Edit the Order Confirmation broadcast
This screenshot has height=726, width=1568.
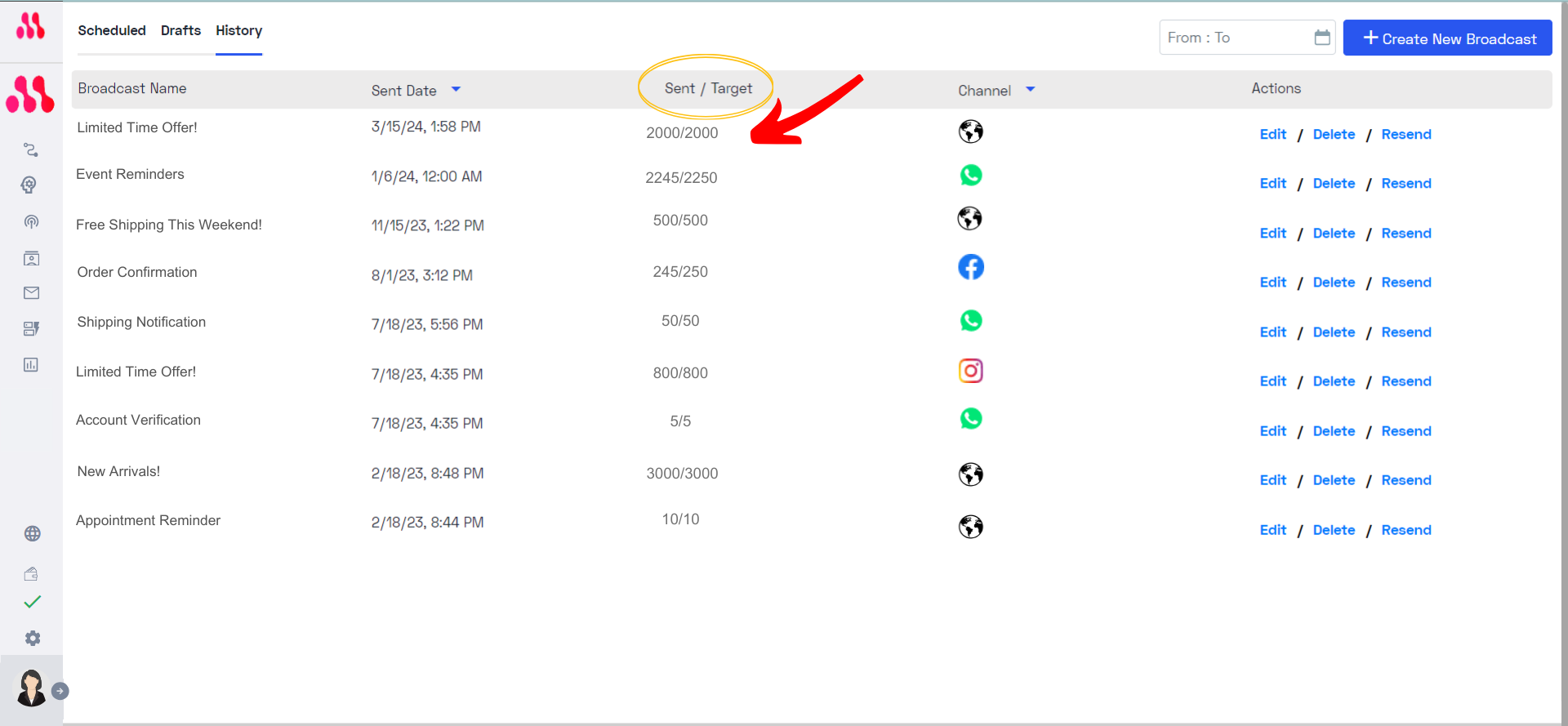(x=1272, y=282)
